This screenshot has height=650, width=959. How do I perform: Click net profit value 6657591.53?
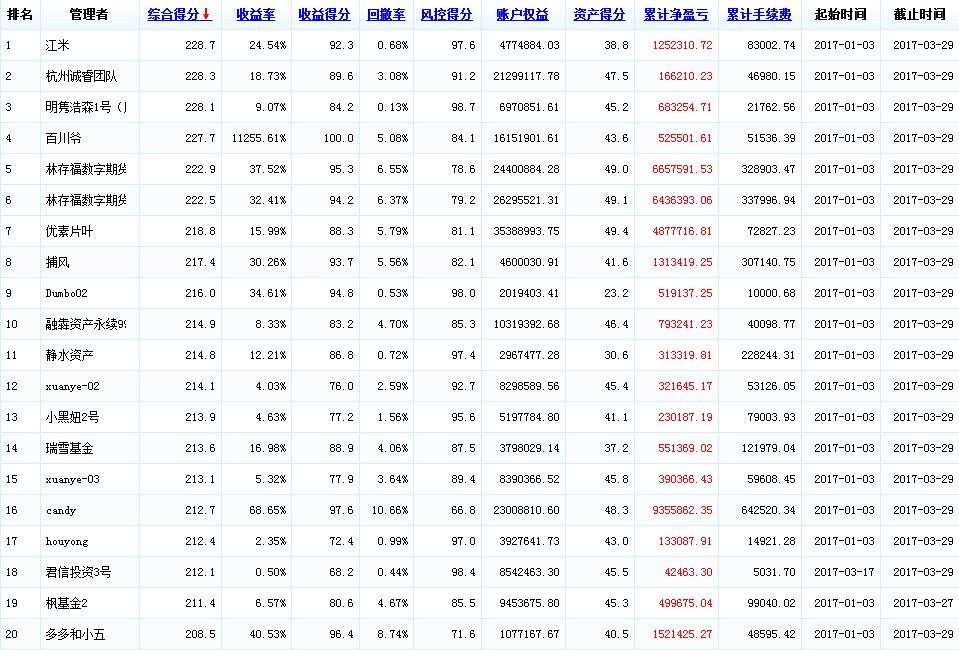(x=682, y=169)
